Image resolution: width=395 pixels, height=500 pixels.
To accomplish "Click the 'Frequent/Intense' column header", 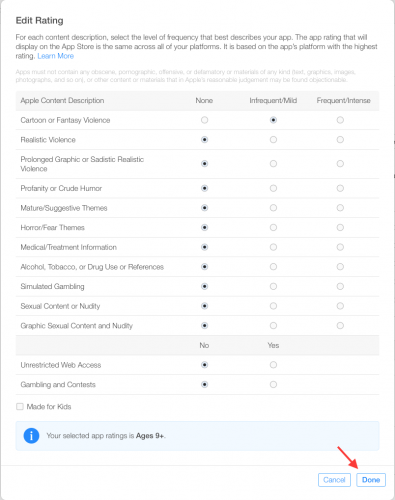I will (344, 101).
